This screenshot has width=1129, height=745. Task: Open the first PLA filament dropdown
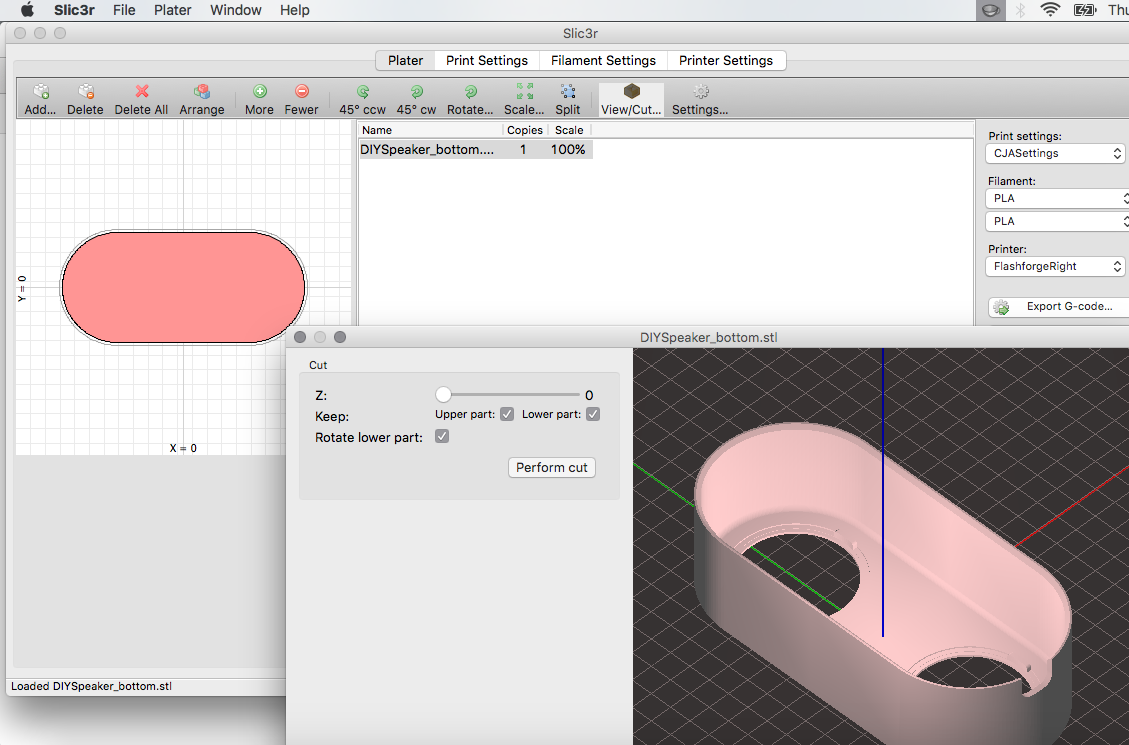pyautogui.click(x=1057, y=199)
